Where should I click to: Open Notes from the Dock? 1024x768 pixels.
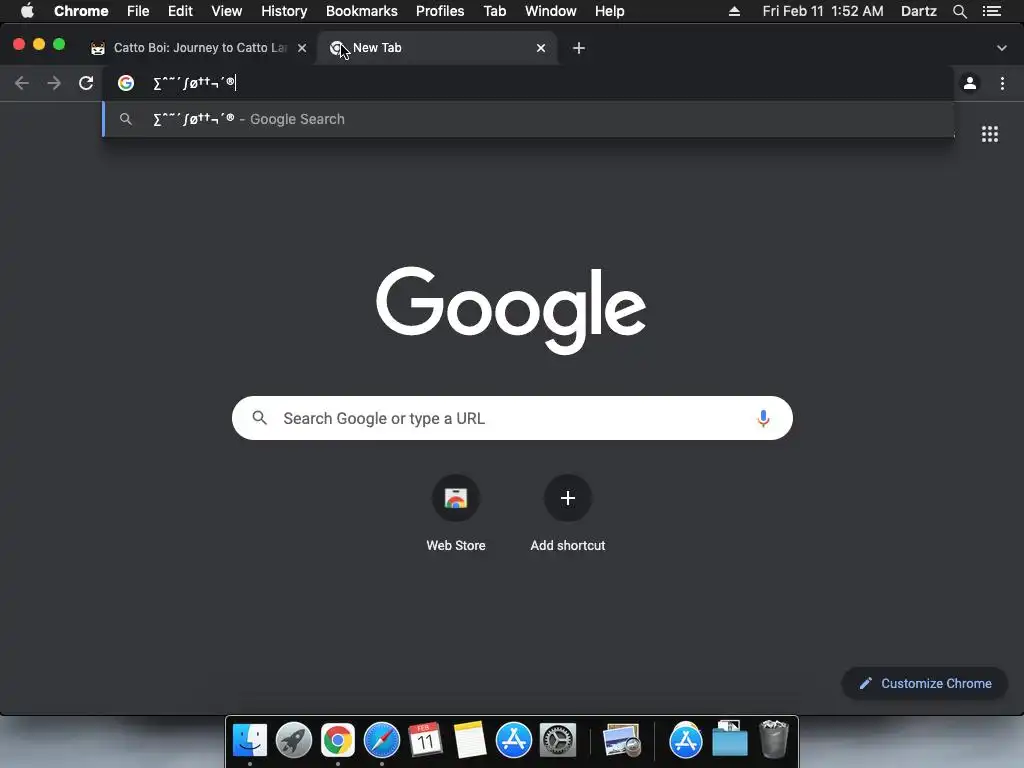[x=470, y=740]
